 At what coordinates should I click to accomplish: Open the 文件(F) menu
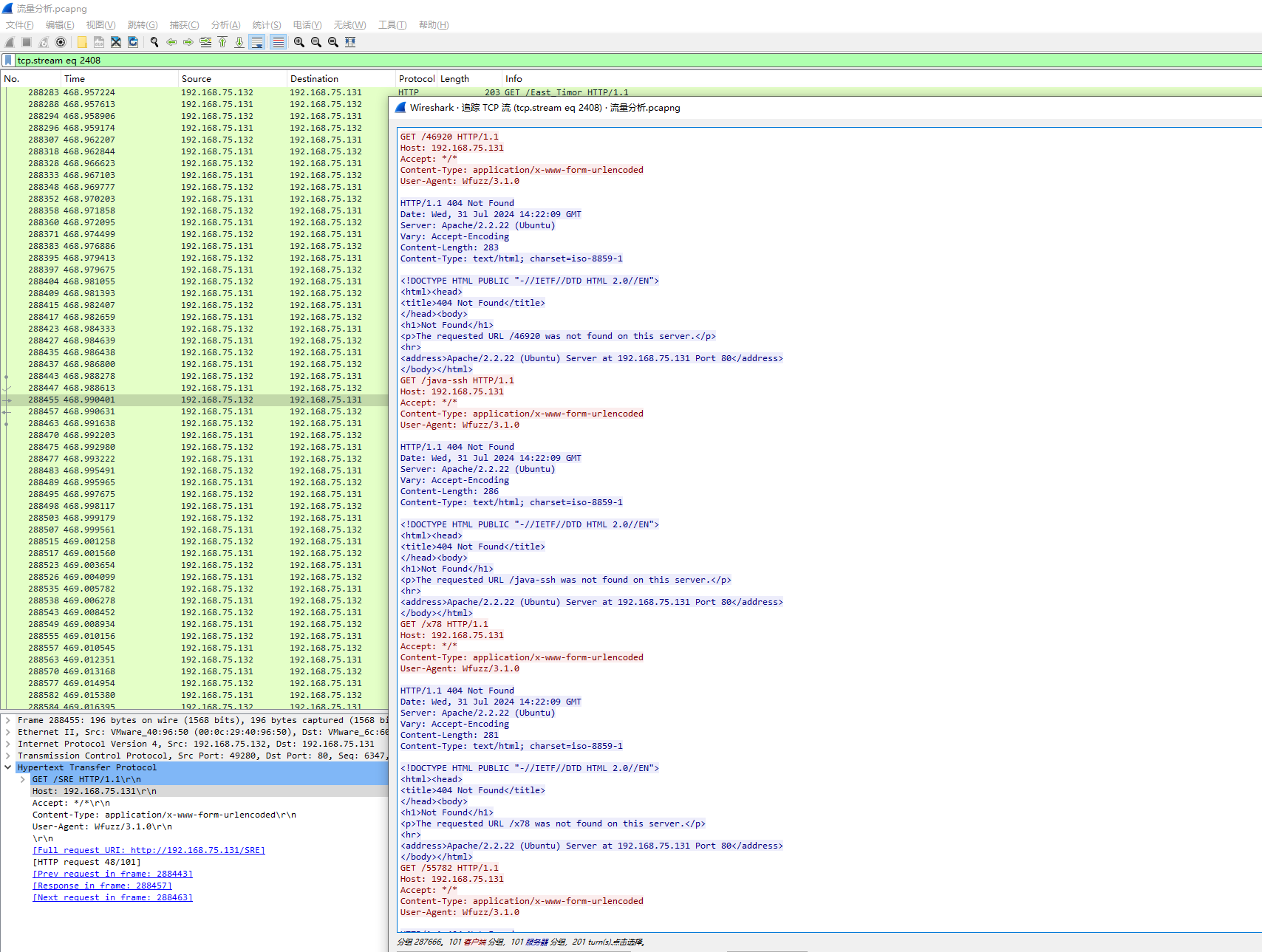coord(20,25)
